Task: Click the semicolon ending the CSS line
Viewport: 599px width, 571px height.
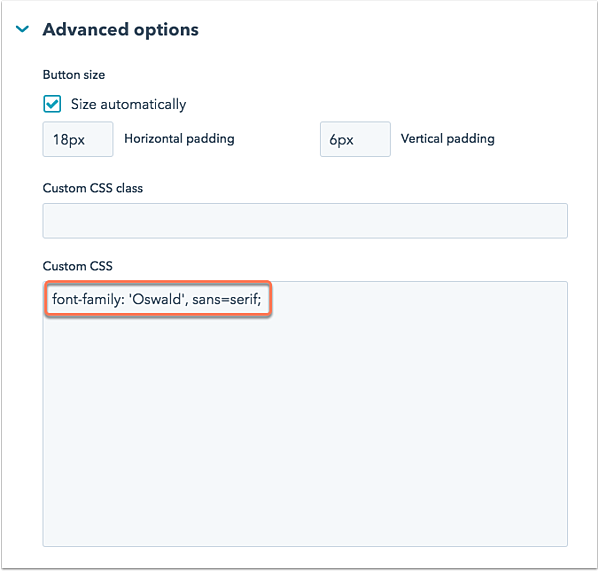Action: point(259,301)
